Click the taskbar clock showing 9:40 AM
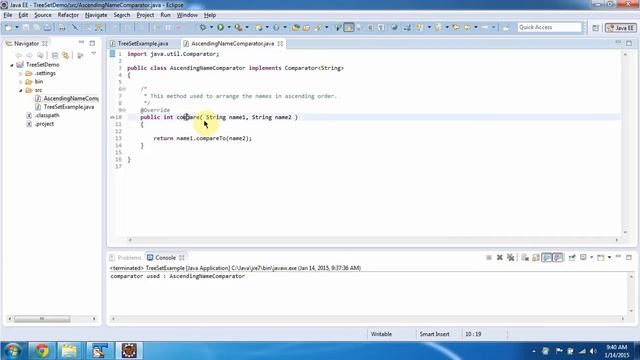640x360 pixels. click(616, 351)
